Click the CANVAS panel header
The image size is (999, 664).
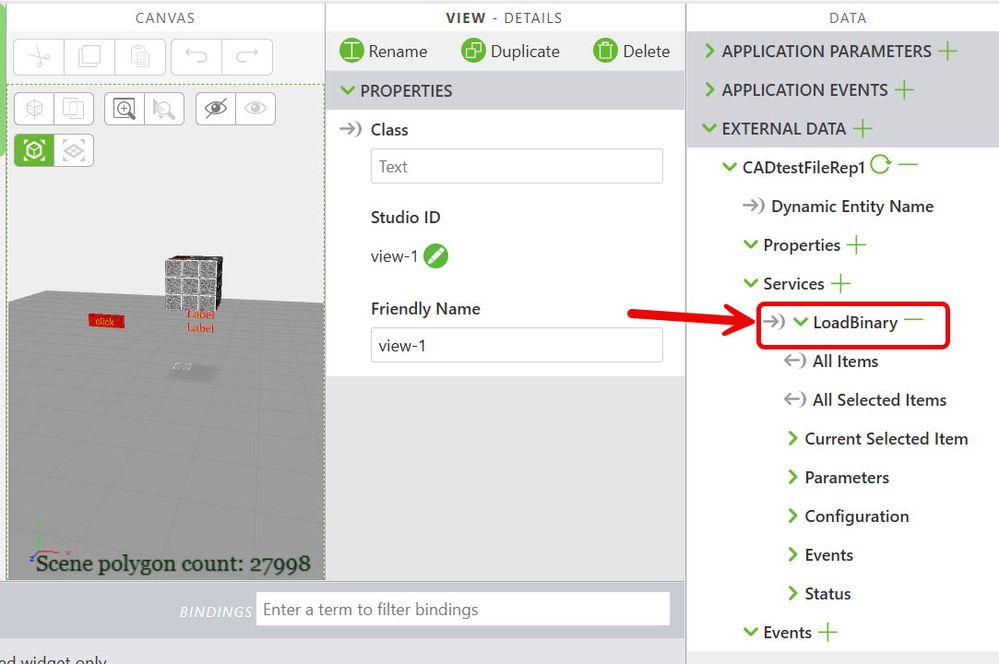(x=165, y=18)
